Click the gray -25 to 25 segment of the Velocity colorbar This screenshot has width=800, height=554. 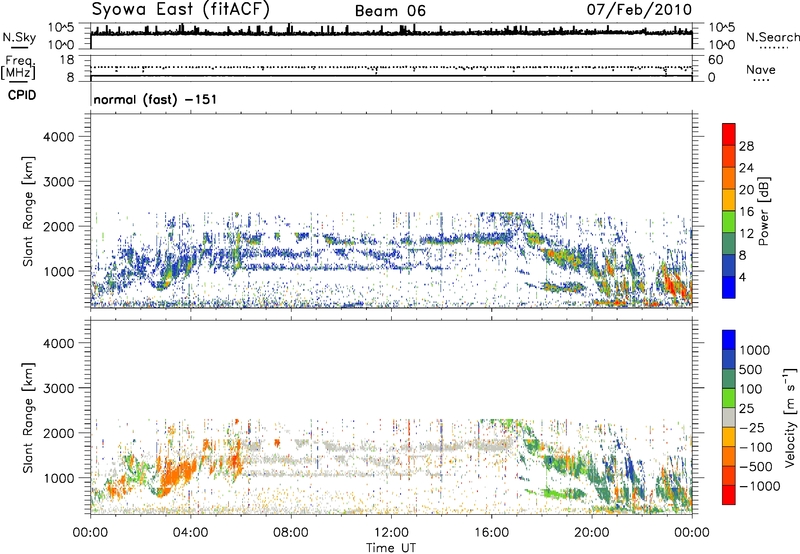[728, 418]
